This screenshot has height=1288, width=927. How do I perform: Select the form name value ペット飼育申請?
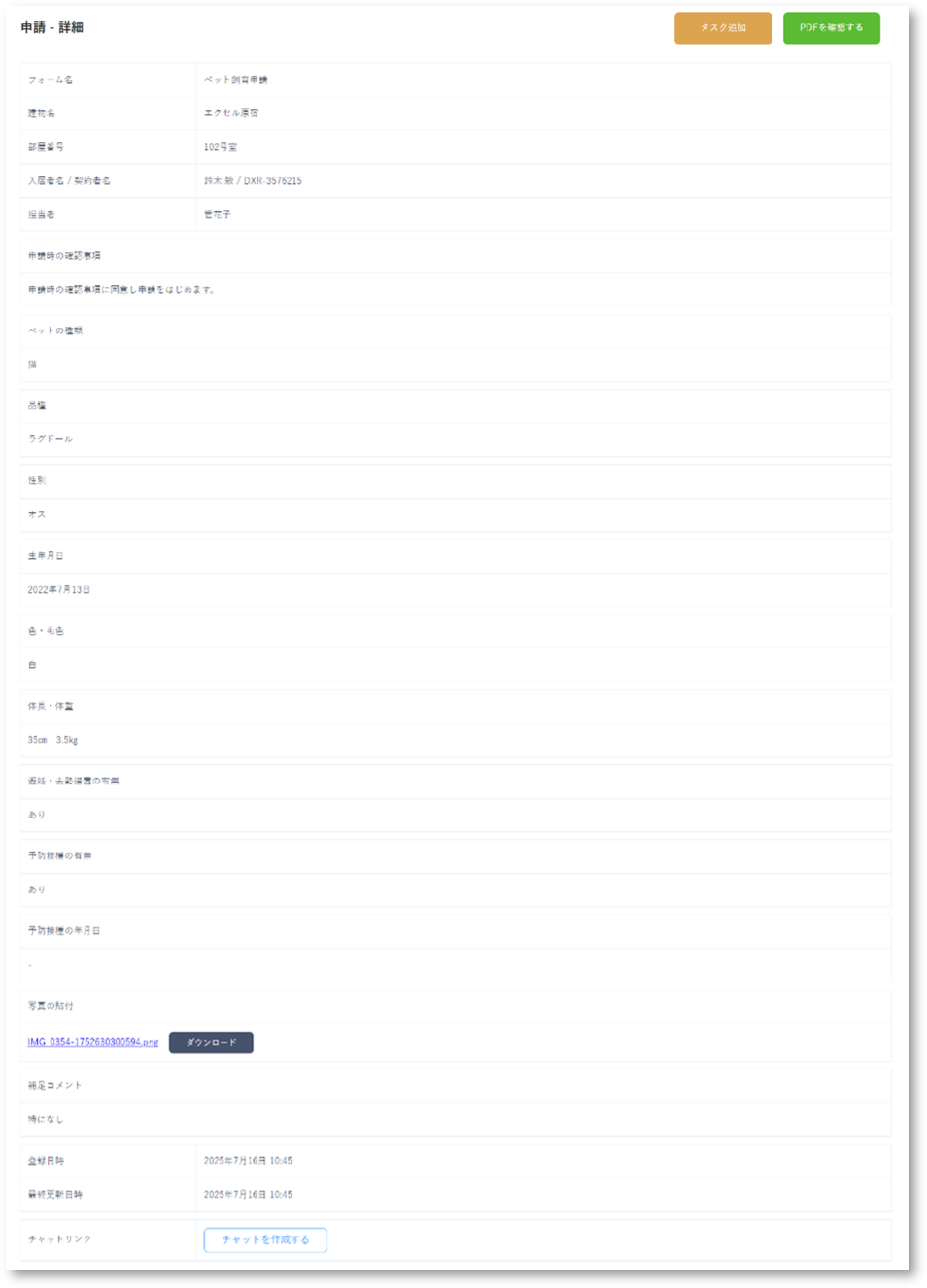coord(236,80)
